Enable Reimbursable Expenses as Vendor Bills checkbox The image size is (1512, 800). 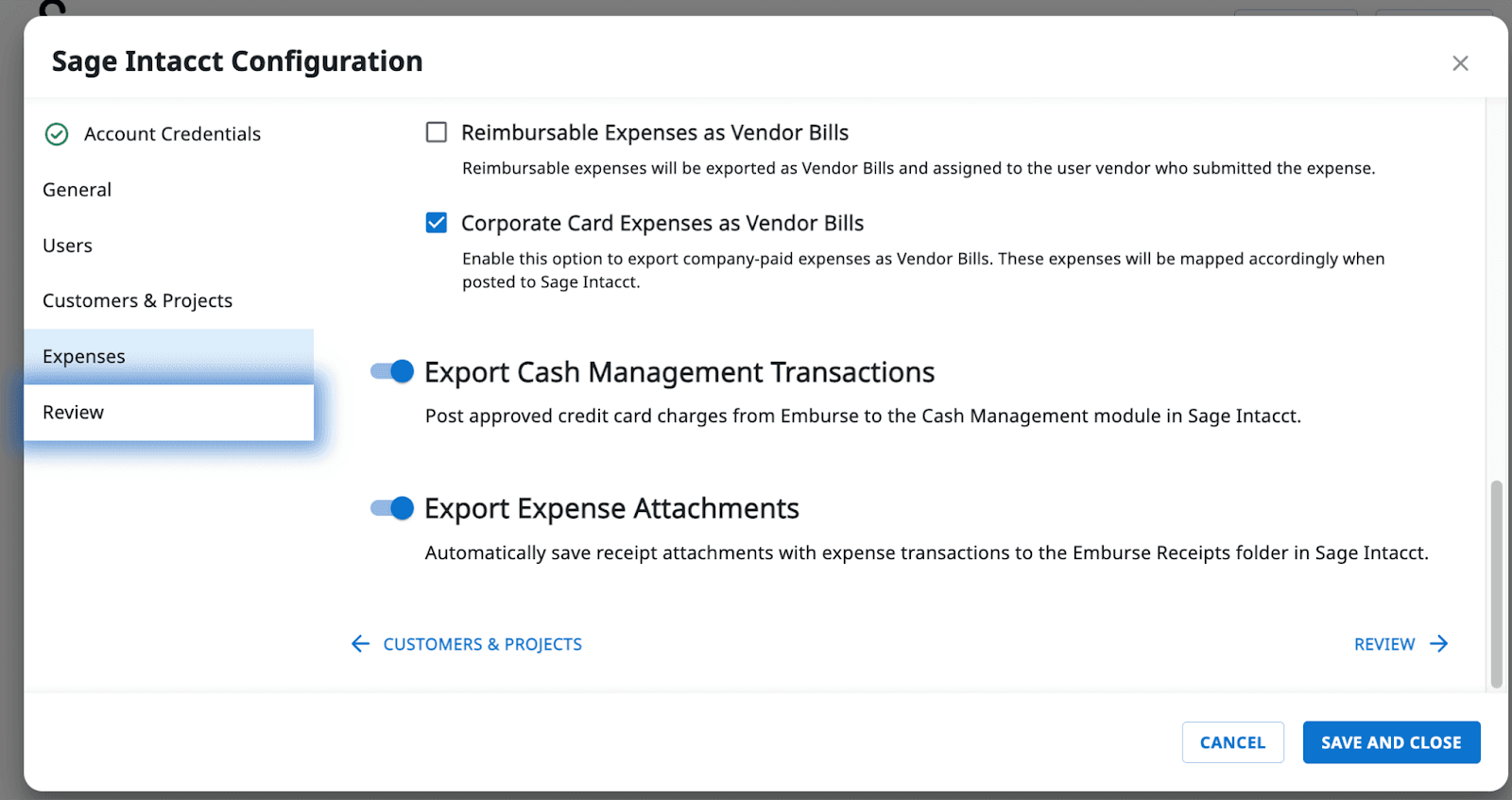(437, 132)
